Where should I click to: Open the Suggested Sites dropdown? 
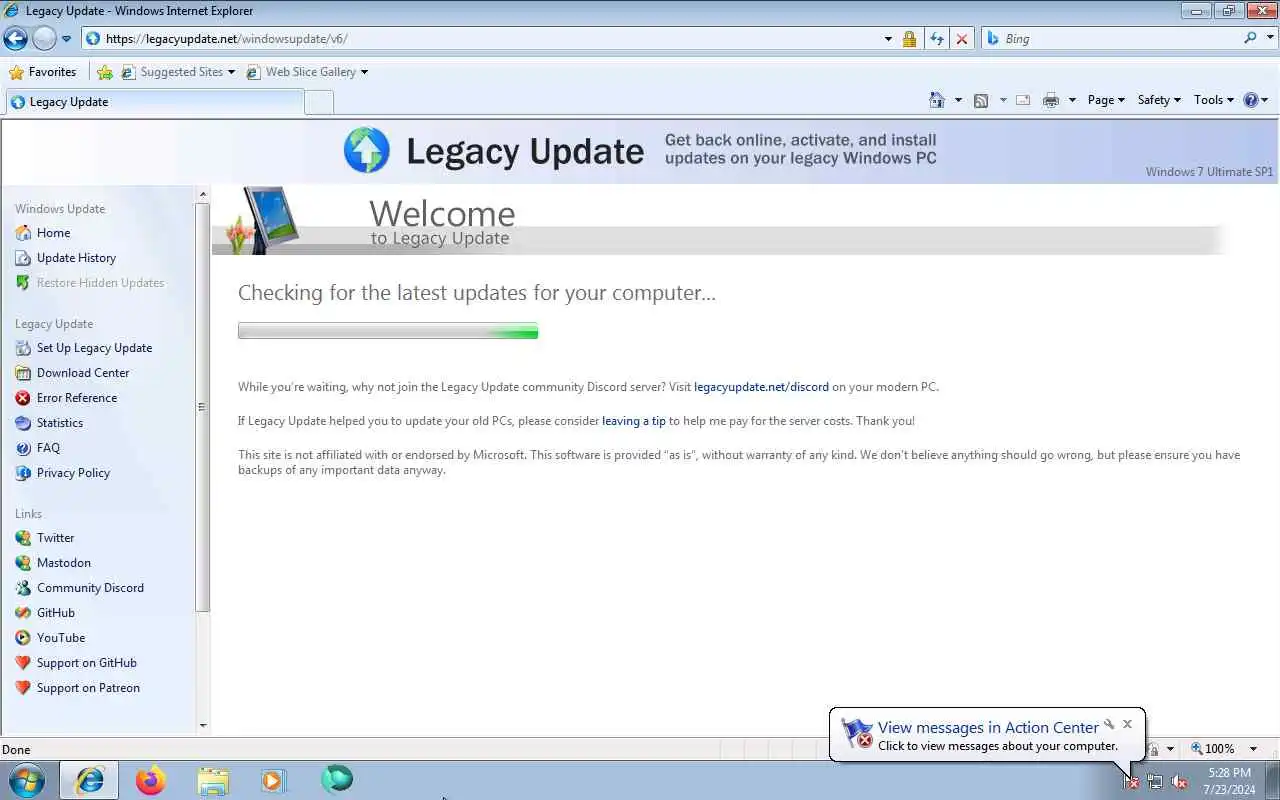178,72
